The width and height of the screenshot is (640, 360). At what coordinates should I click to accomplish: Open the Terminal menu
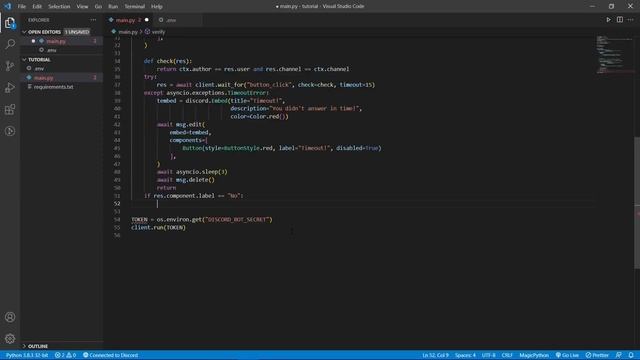pos(135,7)
